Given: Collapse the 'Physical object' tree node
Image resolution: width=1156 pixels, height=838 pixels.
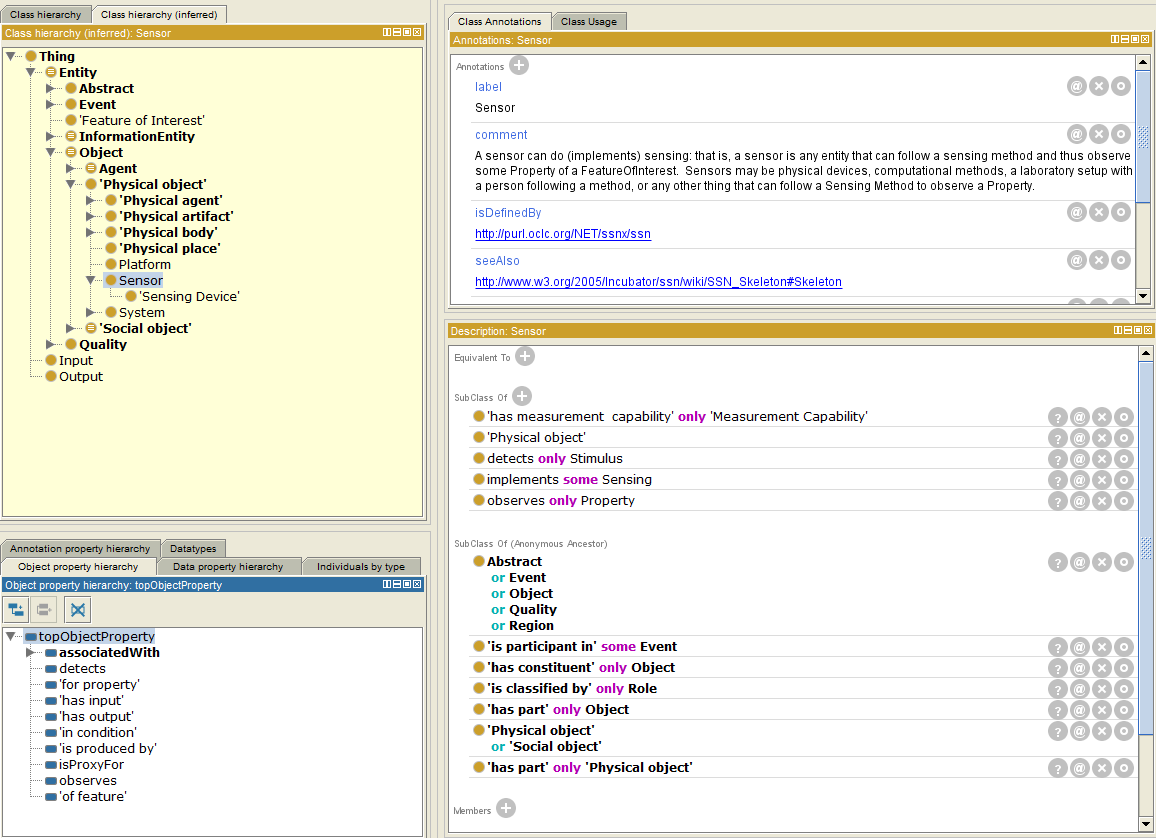Looking at the screenshot, I should 71,185.
